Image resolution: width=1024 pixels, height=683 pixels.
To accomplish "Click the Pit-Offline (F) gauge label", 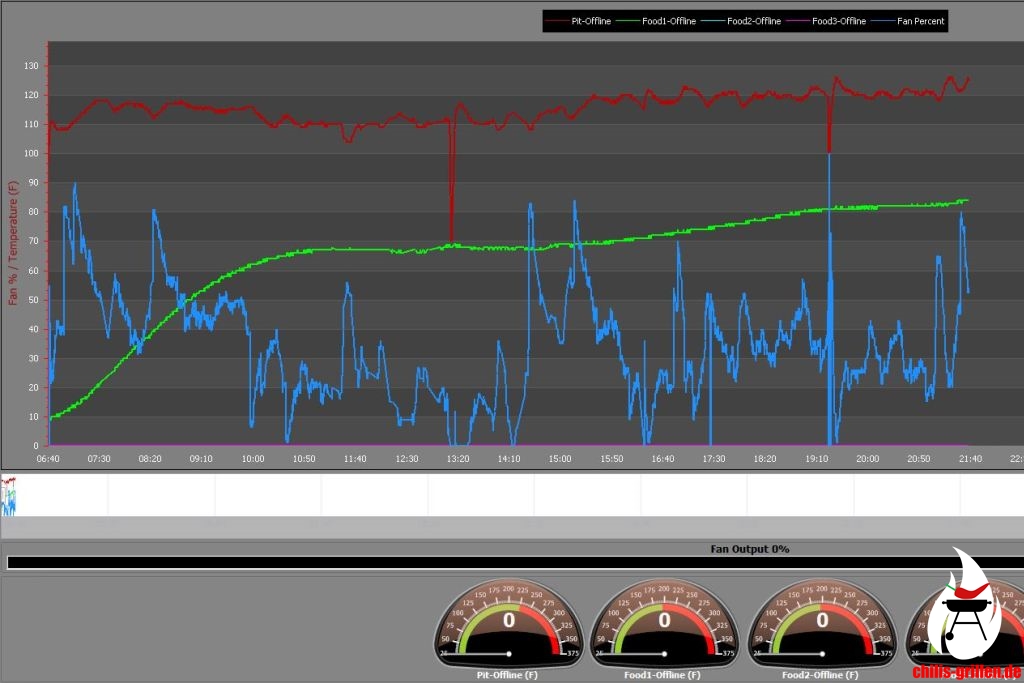I will coord(508,675).
